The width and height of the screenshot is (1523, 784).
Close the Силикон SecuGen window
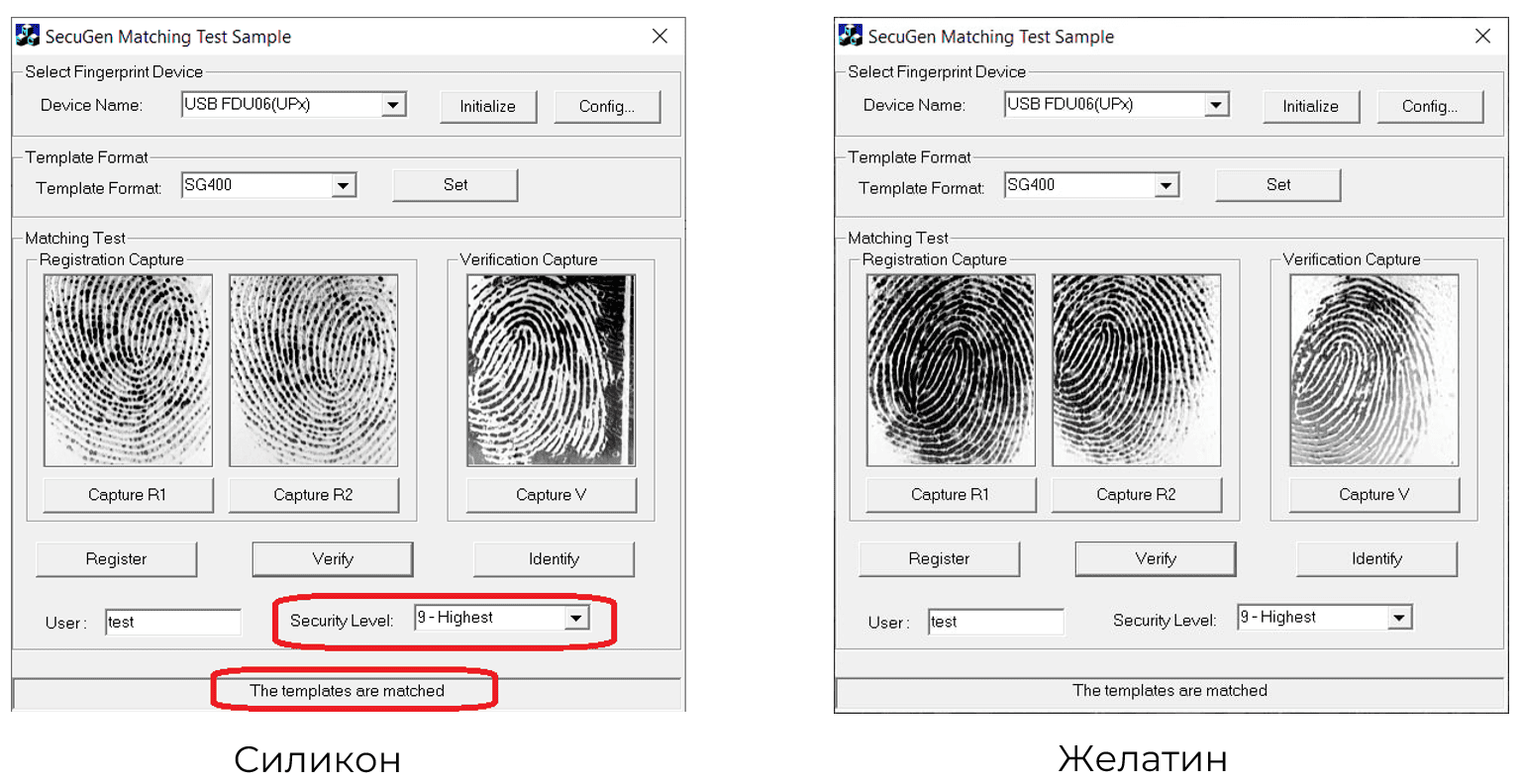point(660,37)
